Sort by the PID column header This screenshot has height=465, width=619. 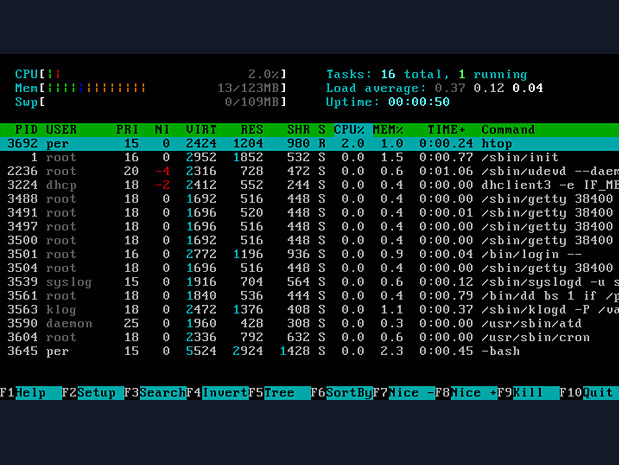pos(26,130)
